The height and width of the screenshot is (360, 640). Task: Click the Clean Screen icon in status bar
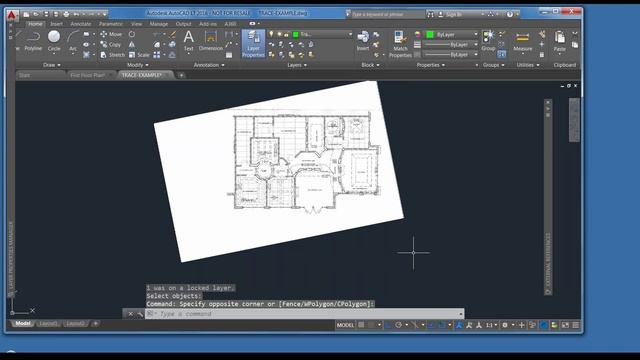(565, 325)
